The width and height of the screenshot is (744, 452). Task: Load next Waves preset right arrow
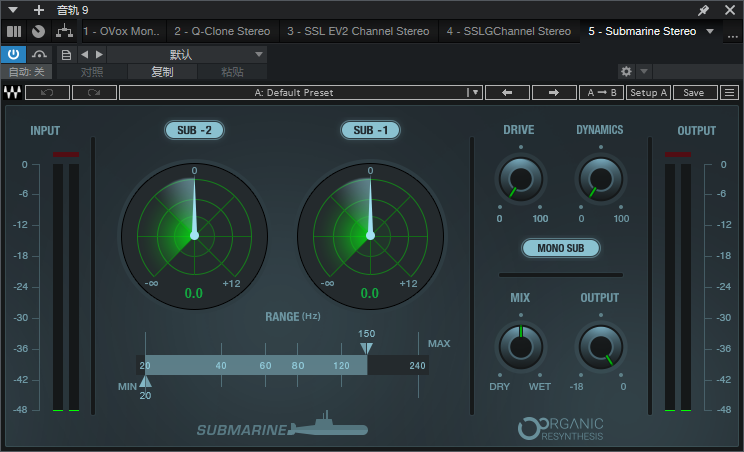[x=554, y=92]
